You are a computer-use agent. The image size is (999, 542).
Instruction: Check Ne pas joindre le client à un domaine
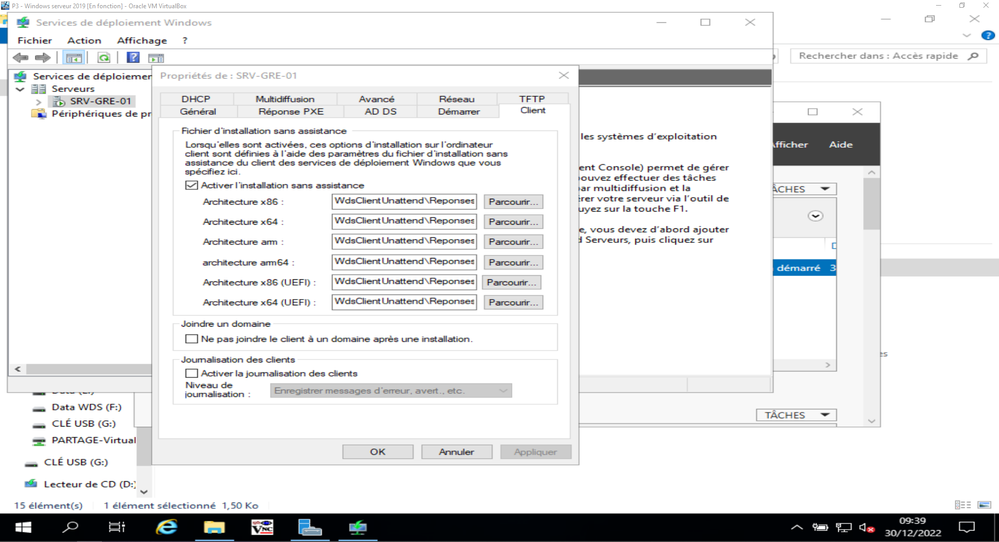191,339
